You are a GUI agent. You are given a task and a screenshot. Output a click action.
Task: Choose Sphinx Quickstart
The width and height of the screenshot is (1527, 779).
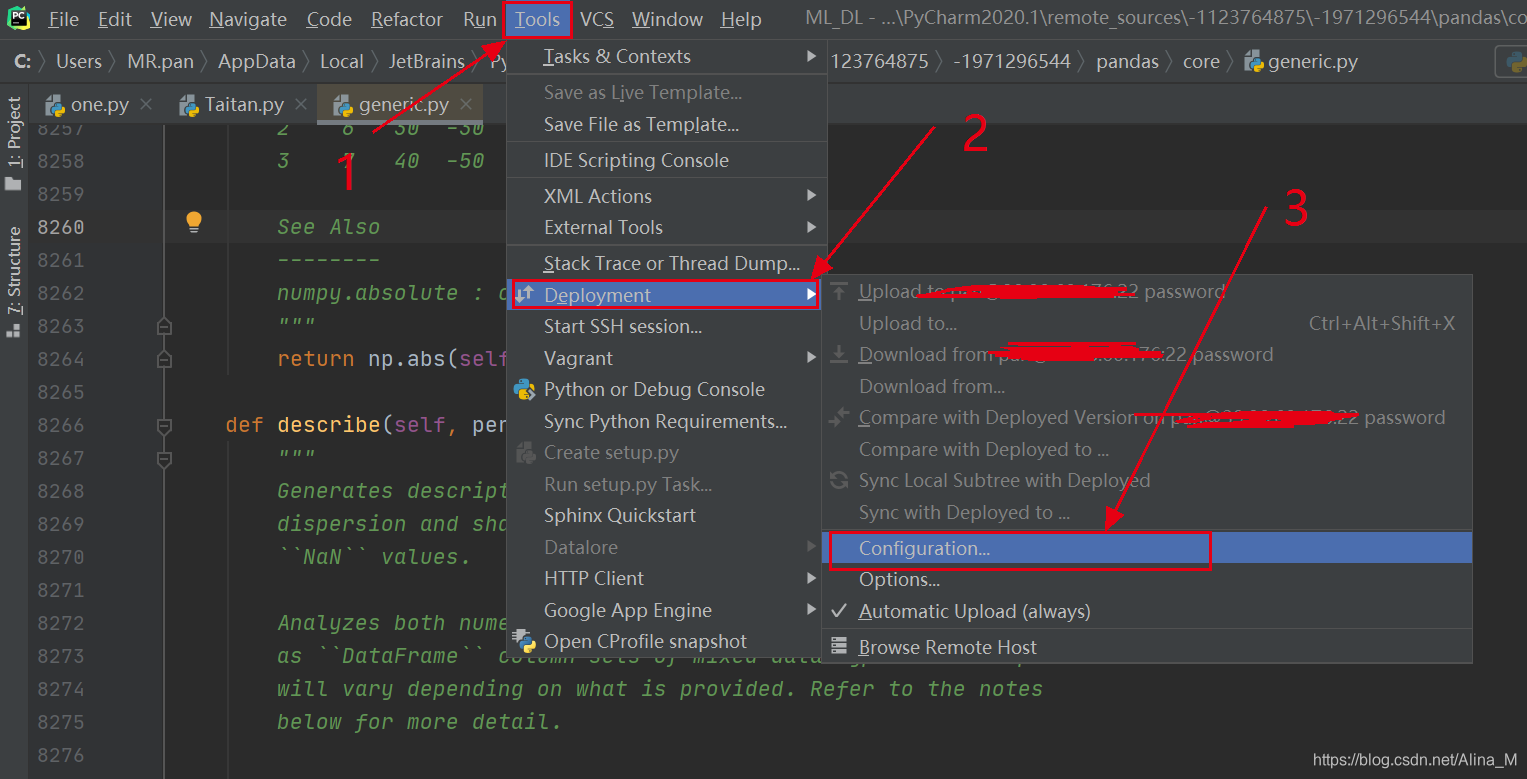coord(666,515)
